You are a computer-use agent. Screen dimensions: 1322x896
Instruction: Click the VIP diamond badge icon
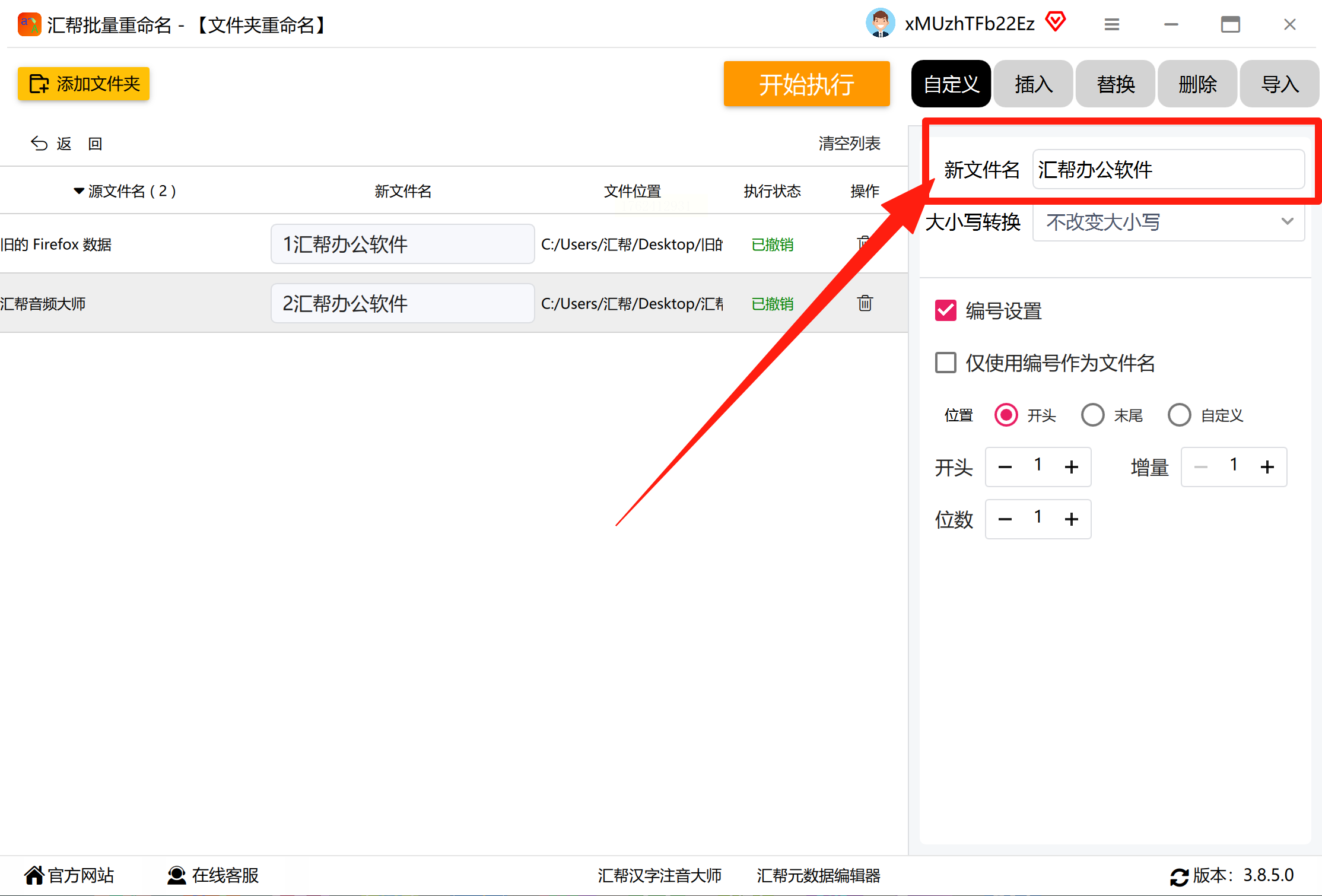[1056, 23]
